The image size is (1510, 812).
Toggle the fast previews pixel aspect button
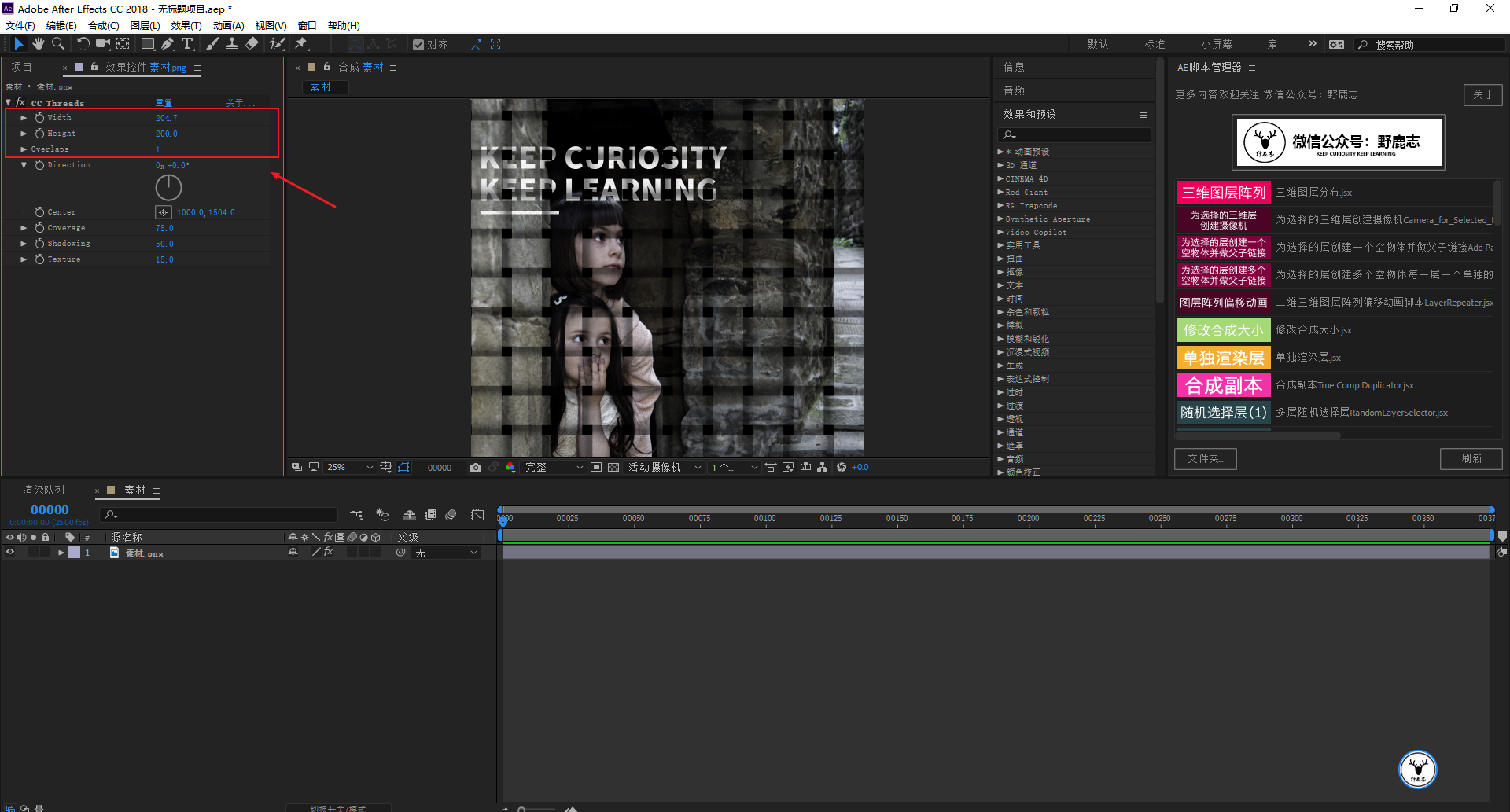pos(788,467)
